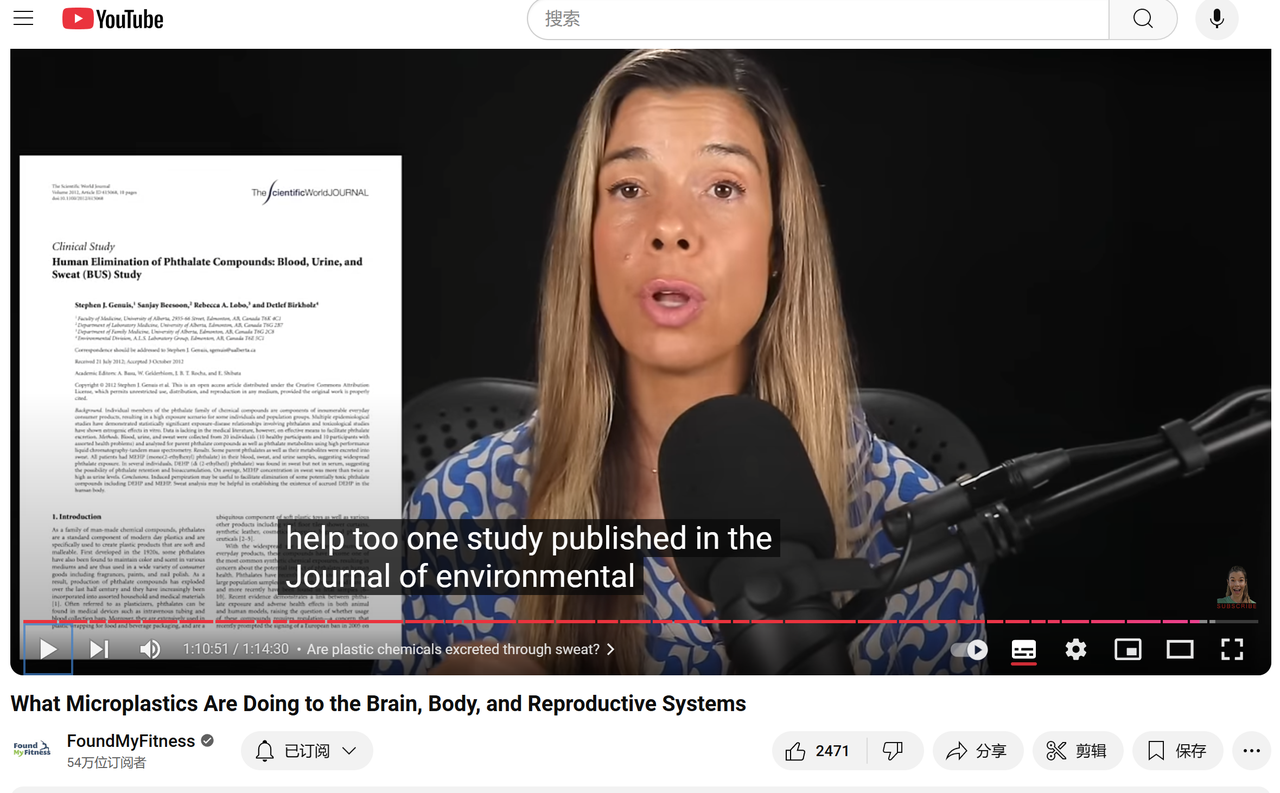
Task: Enable theater mode
Action: pos(1180,650)
